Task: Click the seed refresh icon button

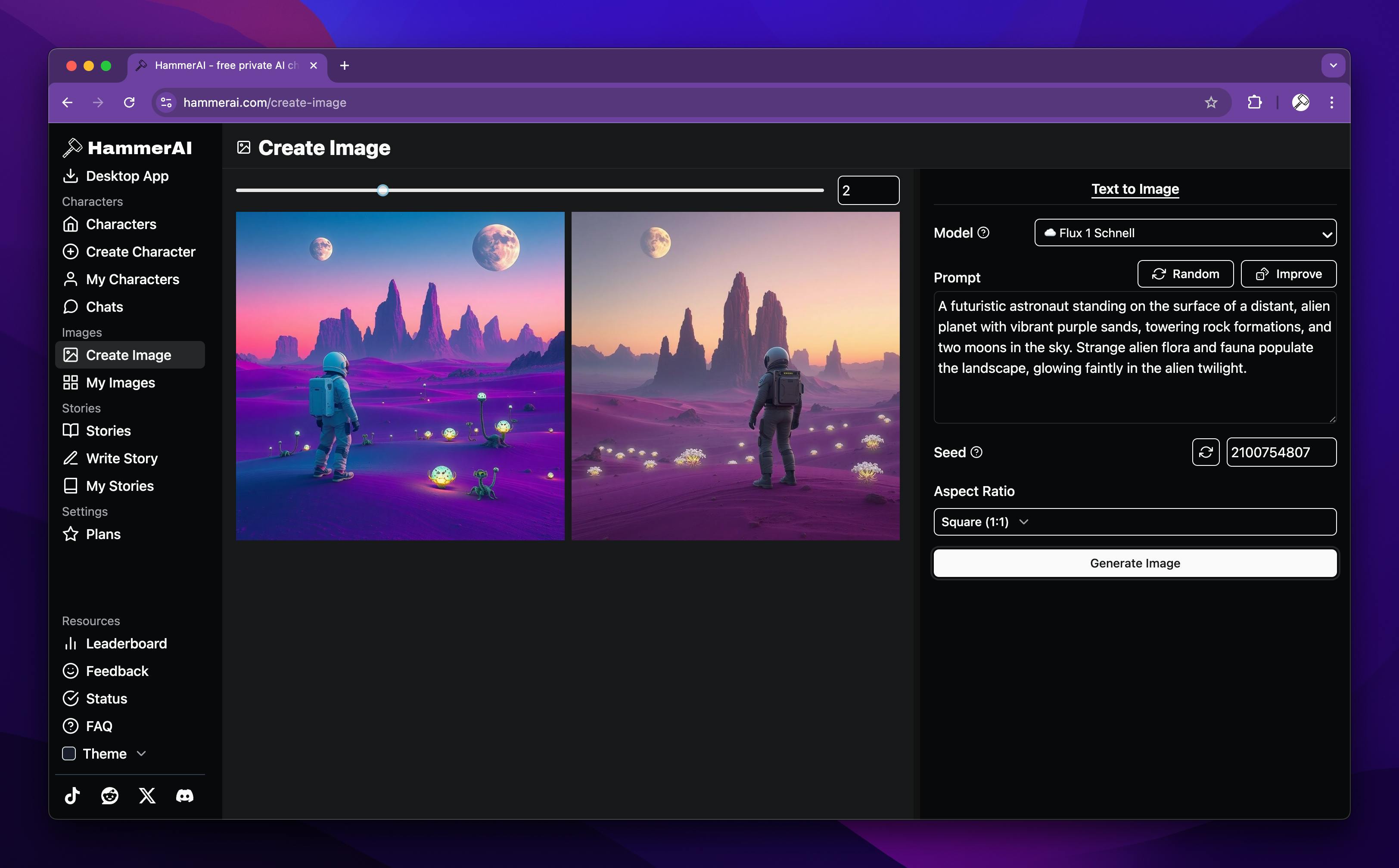Action: 1205,453
